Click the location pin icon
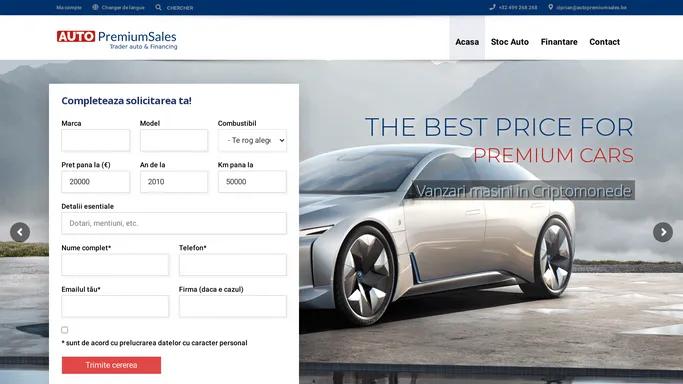The width and height of the screenshot is (683, 384). coord(551,7)
